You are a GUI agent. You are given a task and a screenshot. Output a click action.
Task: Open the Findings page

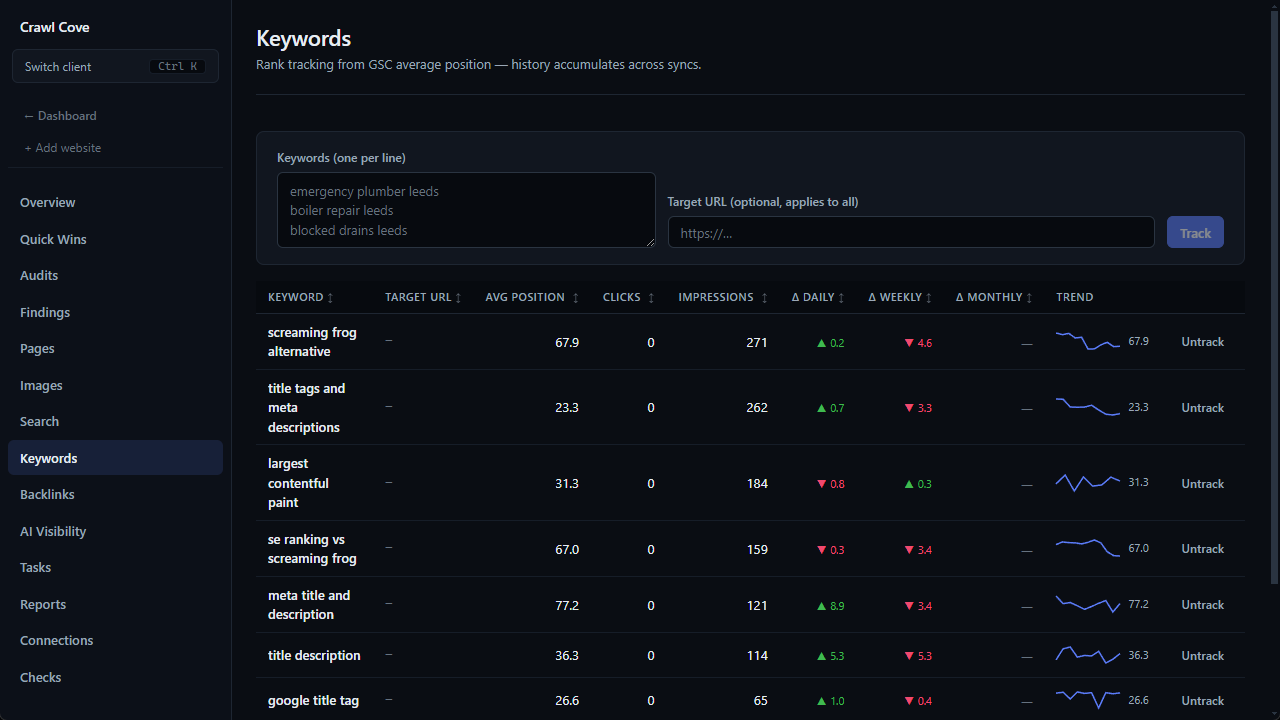click(115, 312)
